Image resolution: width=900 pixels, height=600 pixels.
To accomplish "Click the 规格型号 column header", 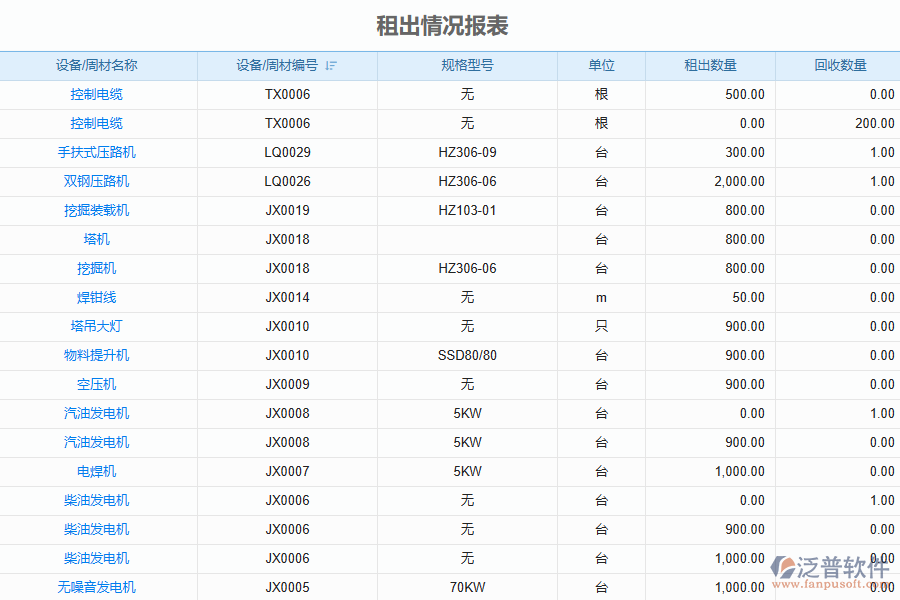I will point(467,66).
